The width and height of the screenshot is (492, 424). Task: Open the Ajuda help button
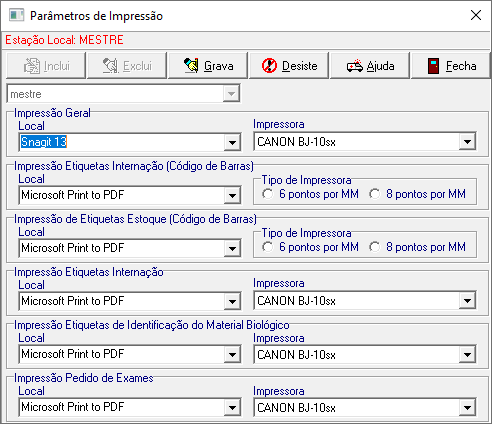[x=370, y=65]
